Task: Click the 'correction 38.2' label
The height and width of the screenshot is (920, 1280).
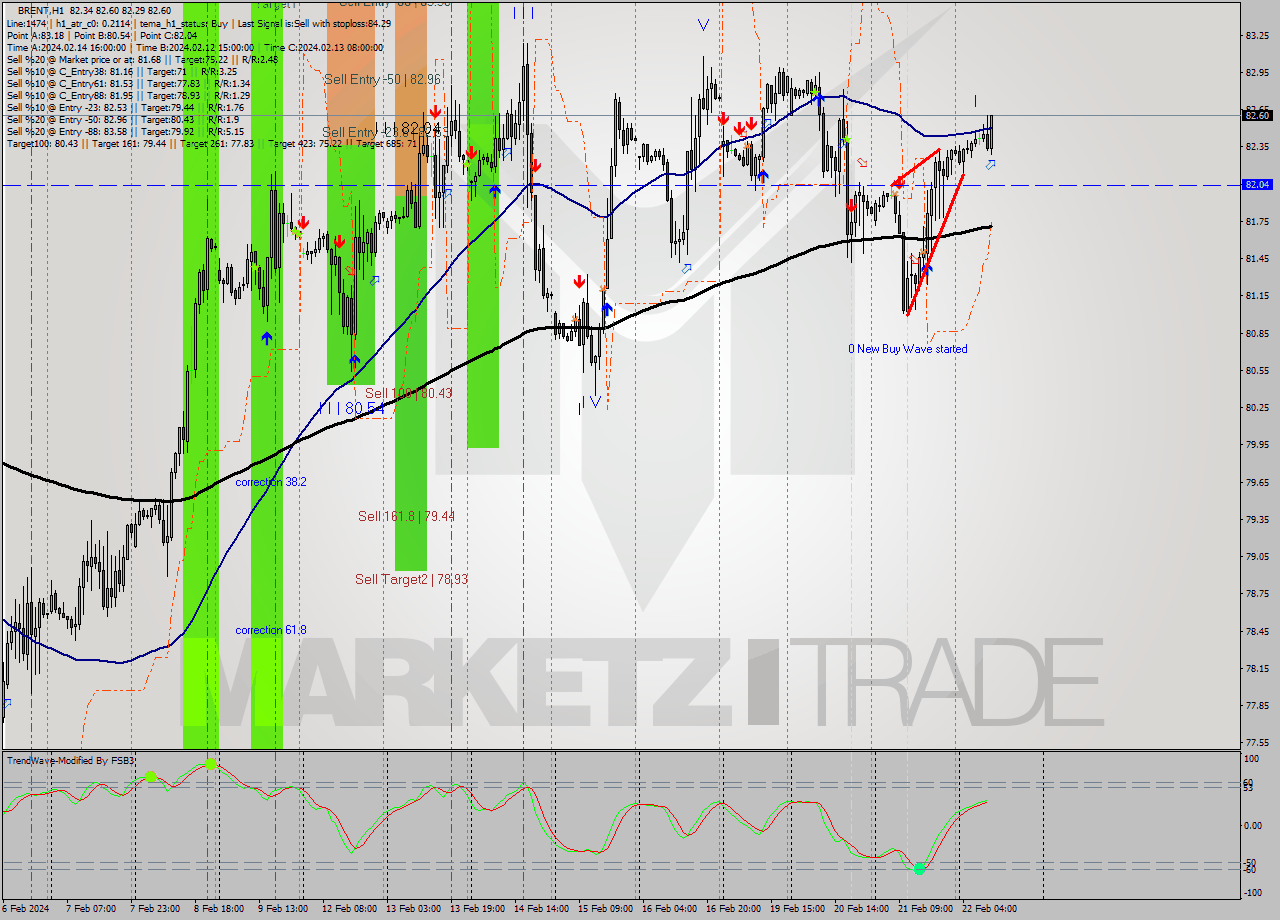Action: pyautogui.click(x=271, y=482)
